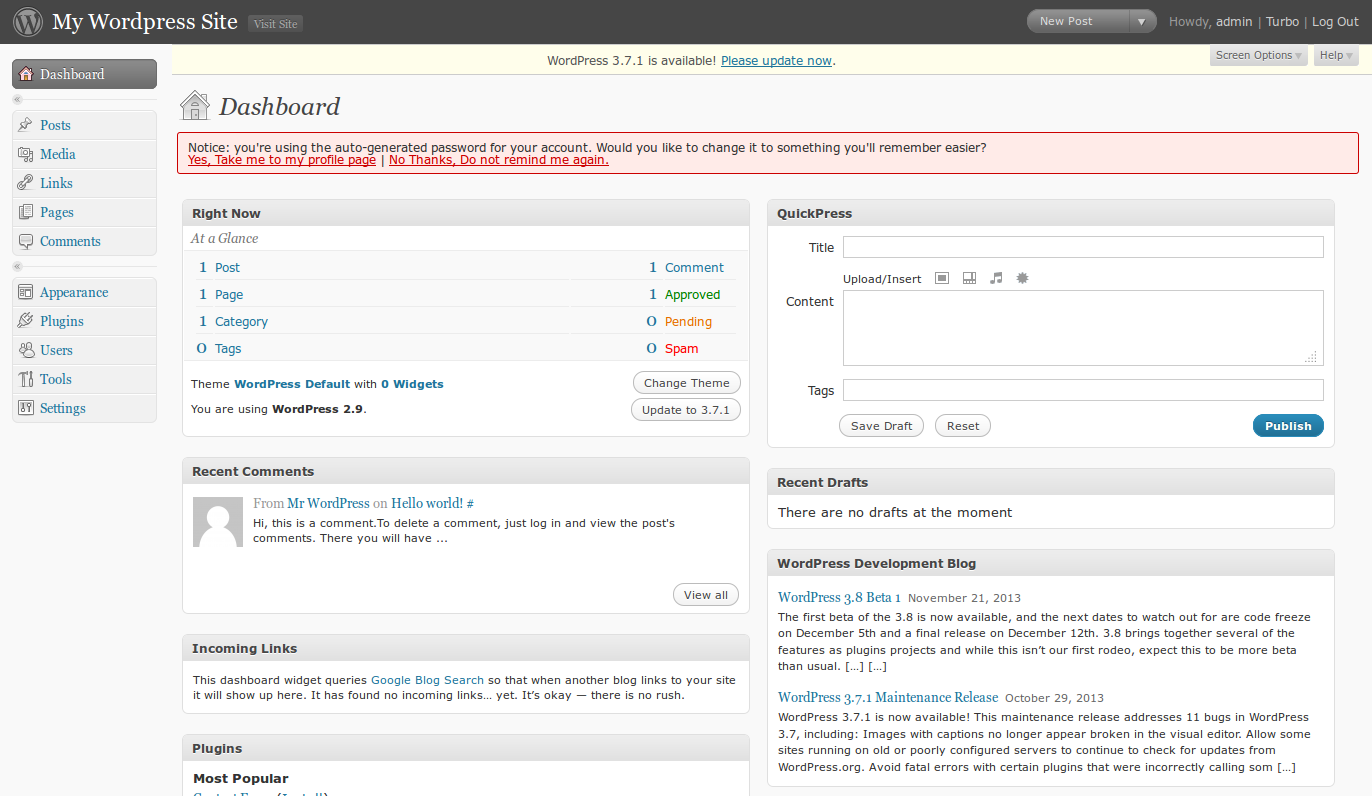This screenshot has height=796, width=1372.
Task: Click the add image icon in QuickPress
Action: point(941,279)
